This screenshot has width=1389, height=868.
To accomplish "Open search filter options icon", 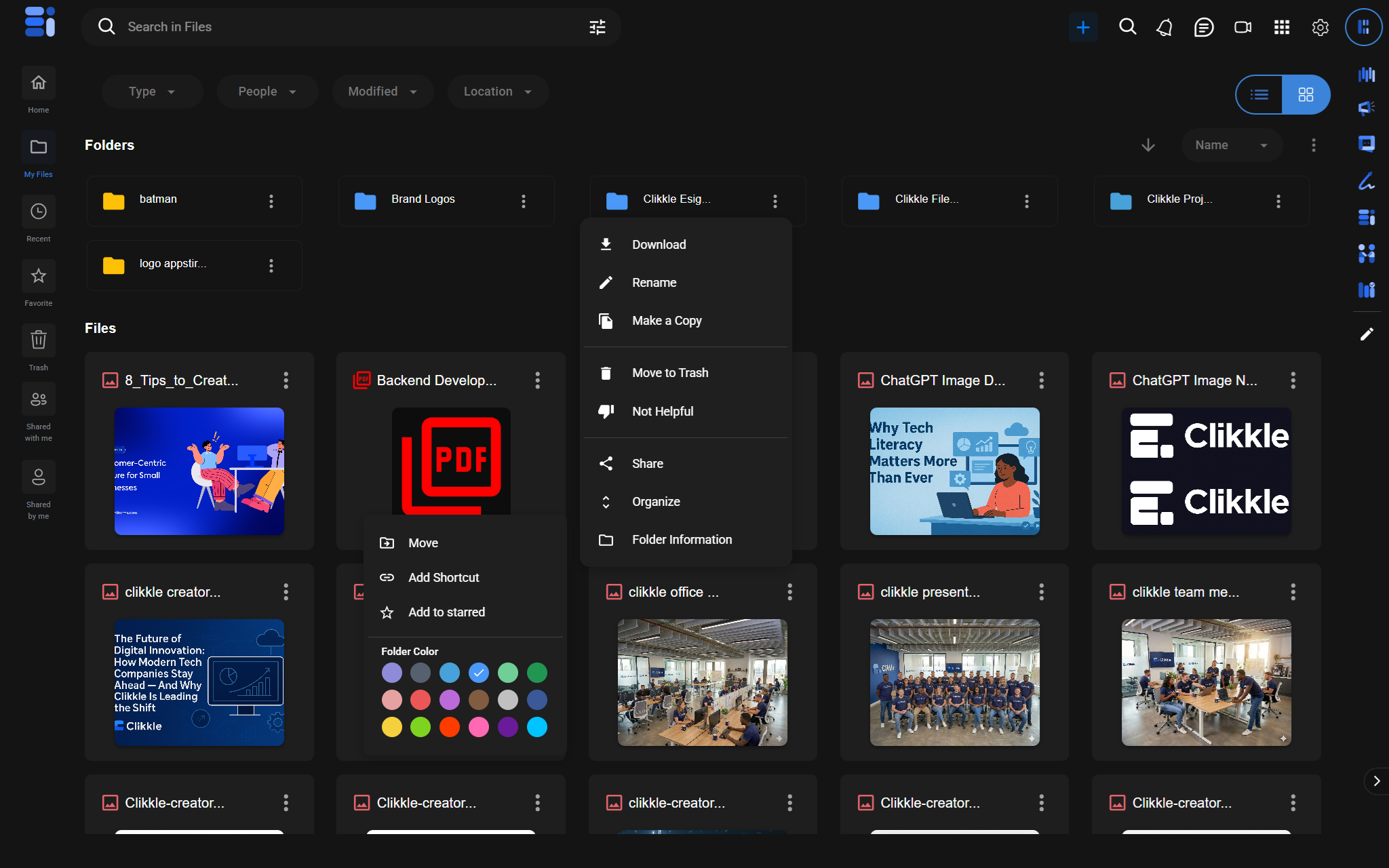I will (x=598, y=27).
